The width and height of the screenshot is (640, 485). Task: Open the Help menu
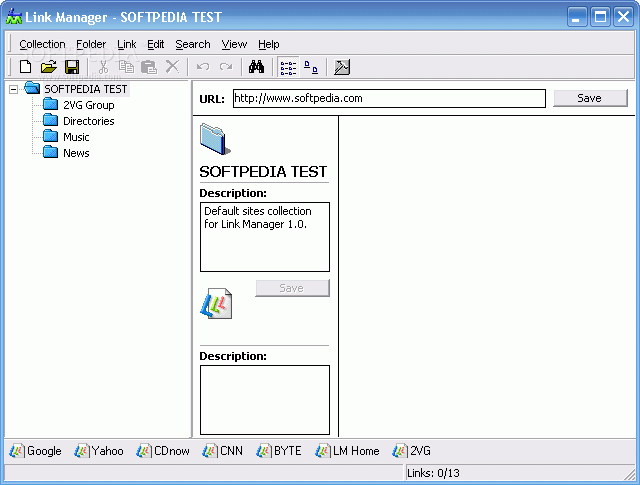tap(269, 44)
